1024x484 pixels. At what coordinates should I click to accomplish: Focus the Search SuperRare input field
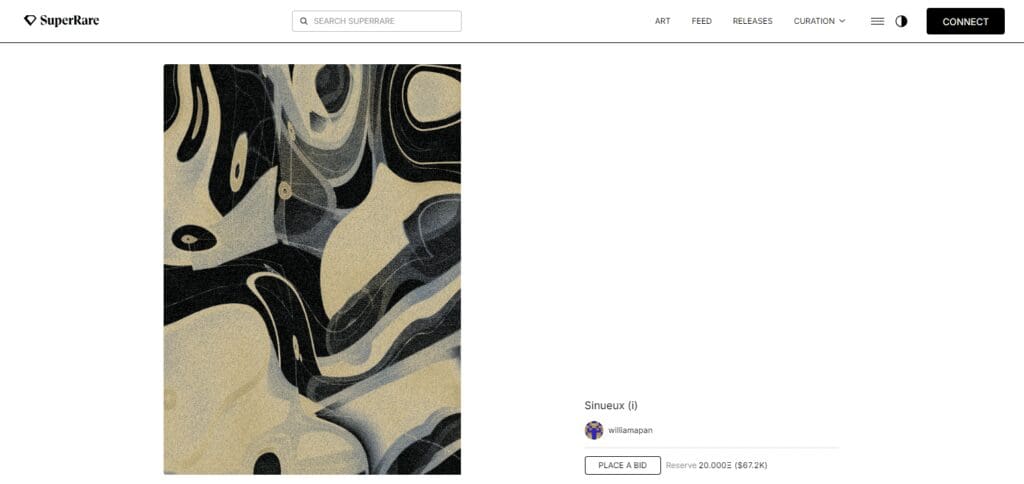click(377, 21)
